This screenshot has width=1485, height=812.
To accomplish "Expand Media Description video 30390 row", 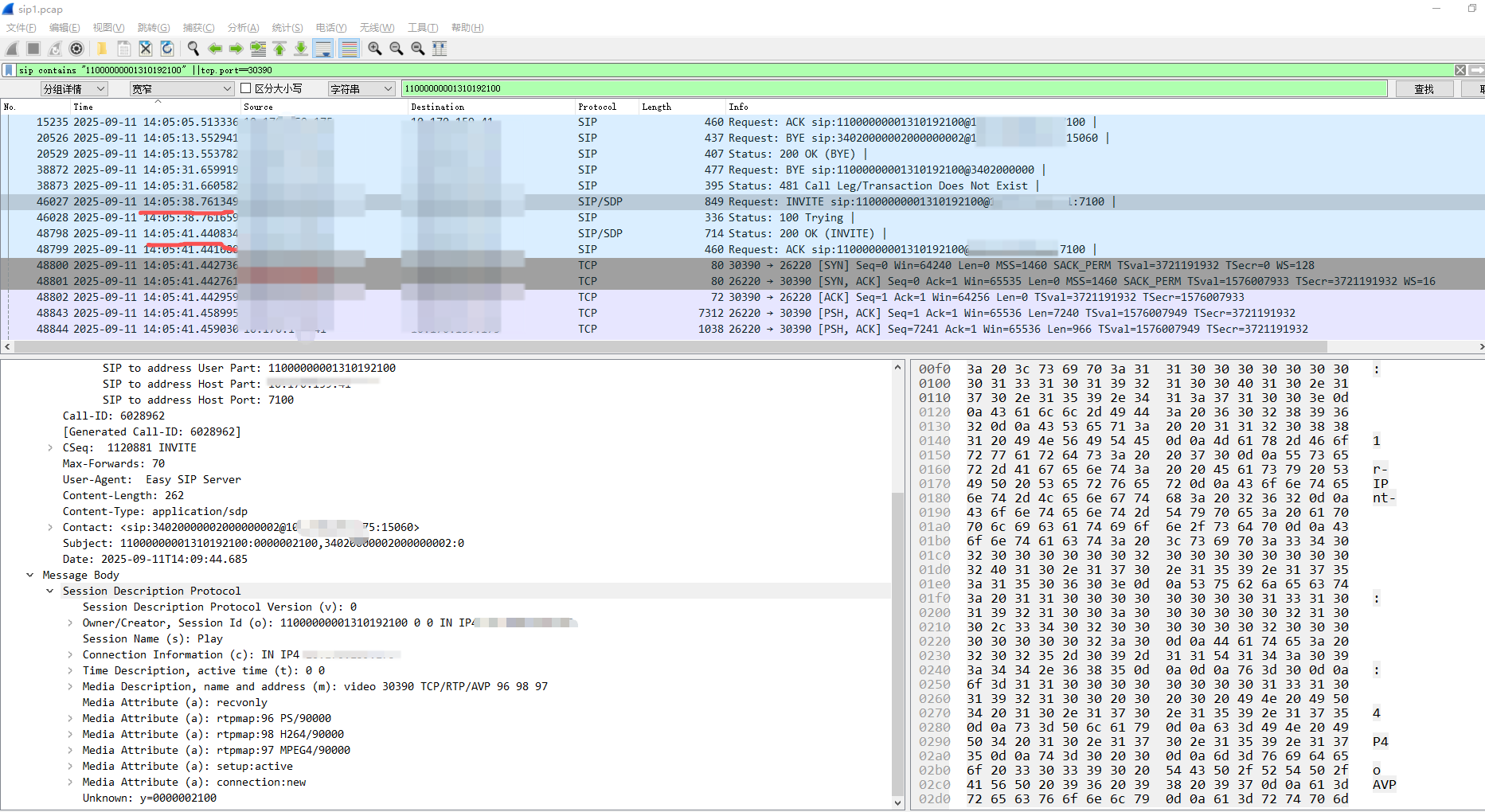I will (x=70, y=686).
